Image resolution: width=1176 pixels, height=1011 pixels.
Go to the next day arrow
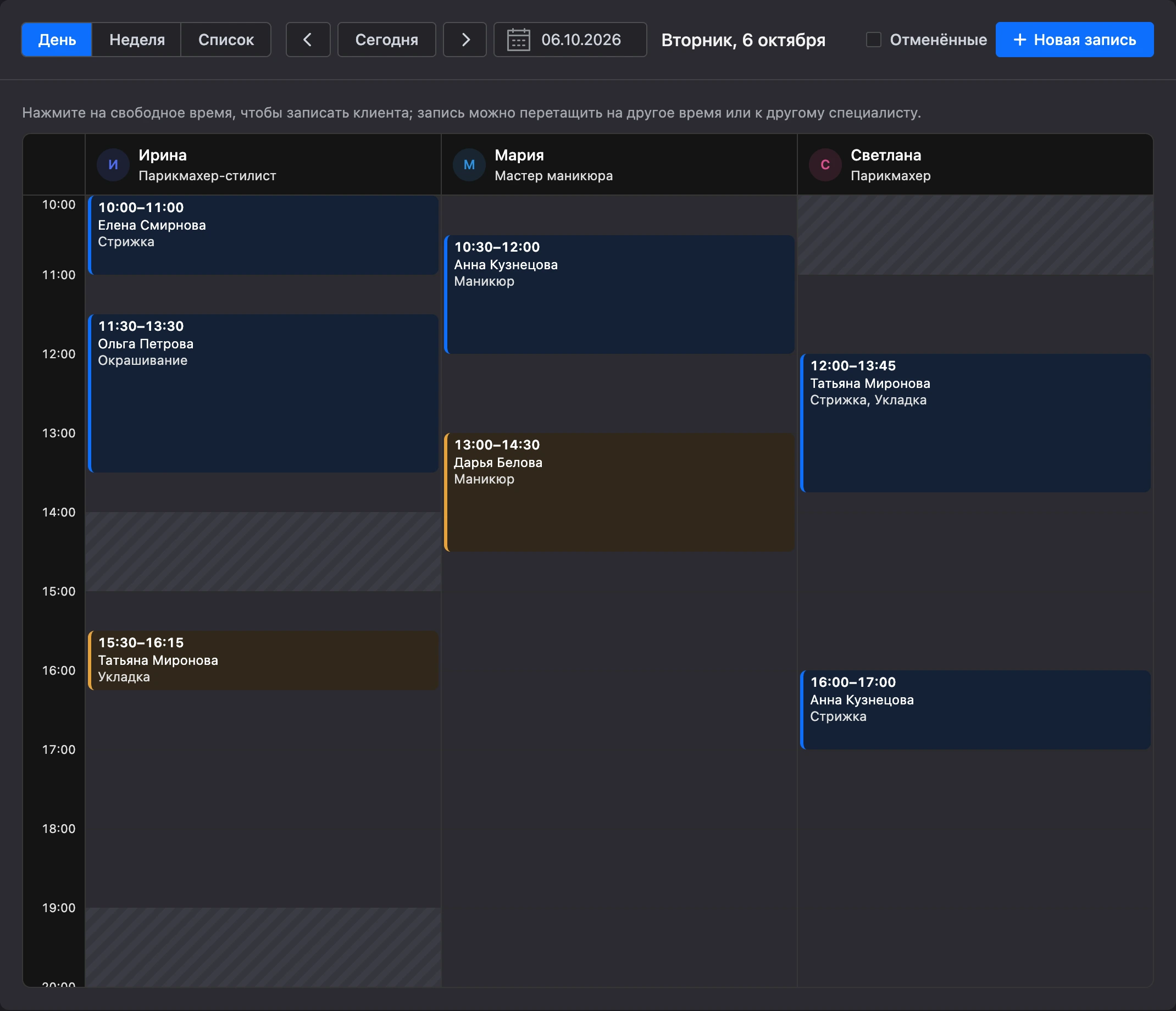coord(465,40)
